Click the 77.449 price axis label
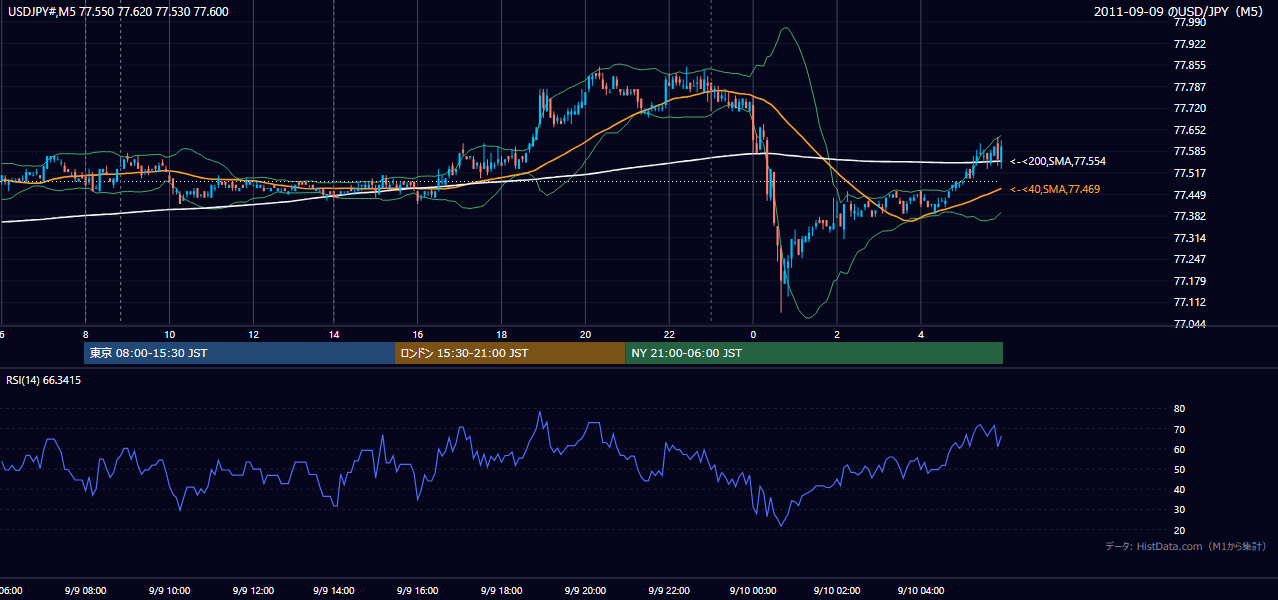The height and width of the screenshot is (600, 1278). 1190,195
